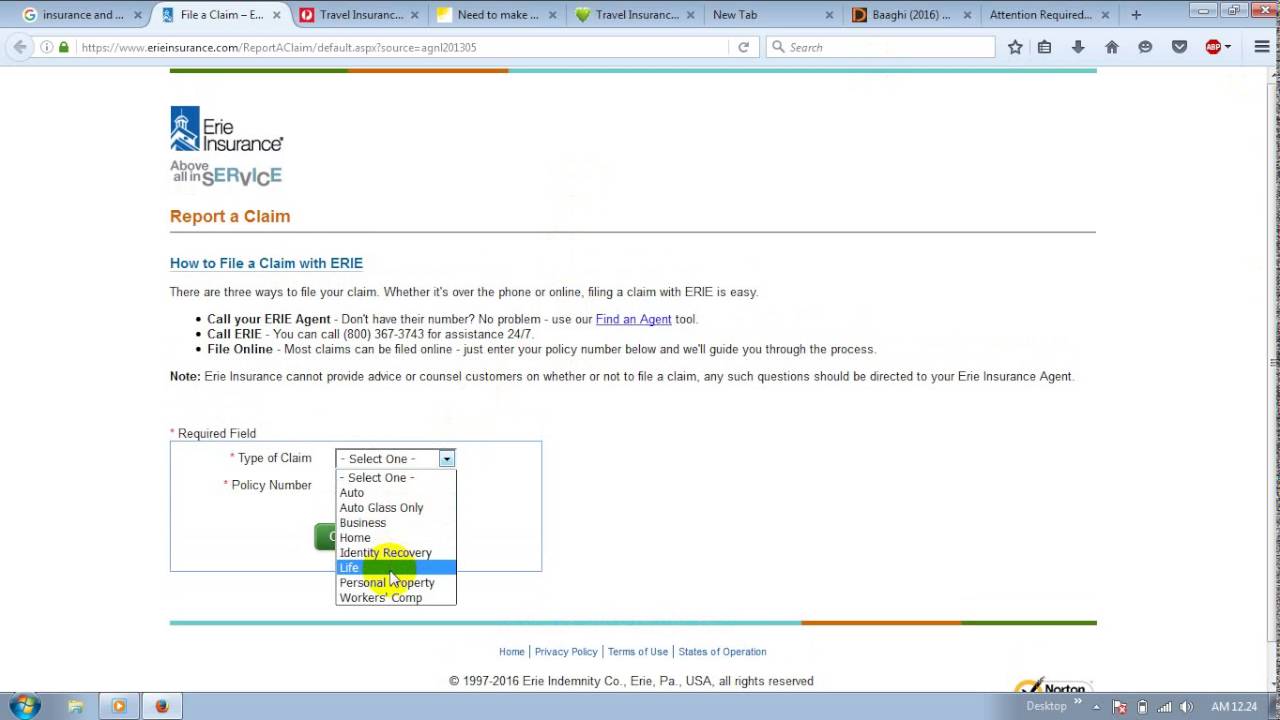This screenshot has height=720, width=1280.
Task: Collapse the Type of Claim dropdown arrow
Action: coord(446,459)
